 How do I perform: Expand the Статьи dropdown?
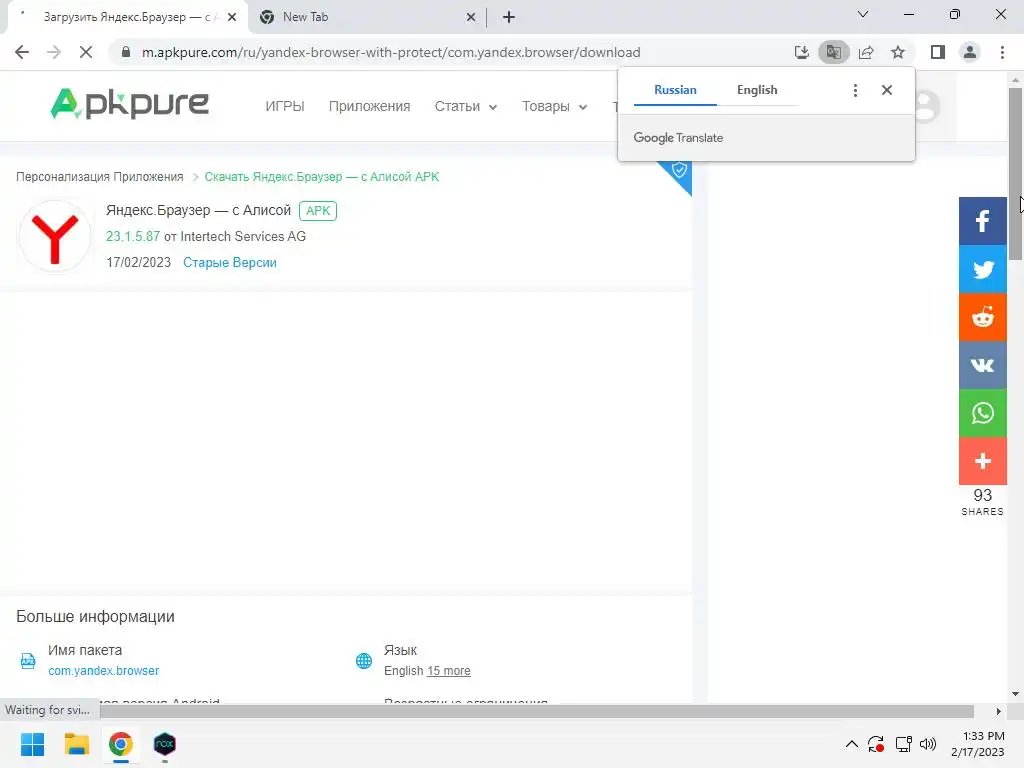(466, 106)
